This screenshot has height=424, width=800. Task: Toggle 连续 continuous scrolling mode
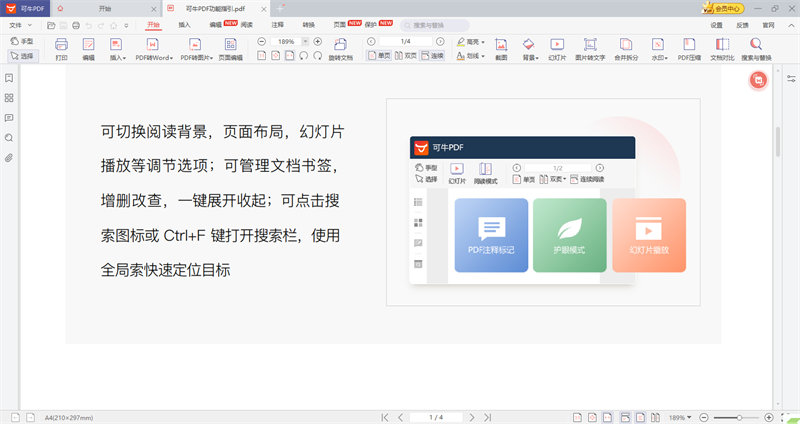coord(431,57)
